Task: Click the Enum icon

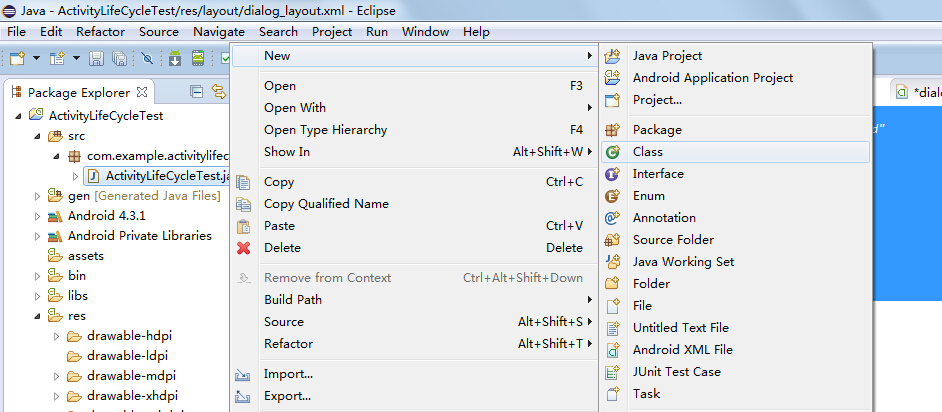Action: pyautogui.click(x=612, y=196)
